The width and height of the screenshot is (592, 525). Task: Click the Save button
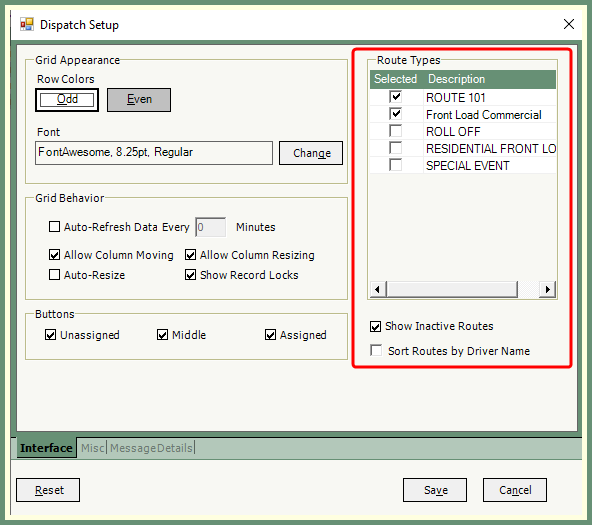click(435, 490)
